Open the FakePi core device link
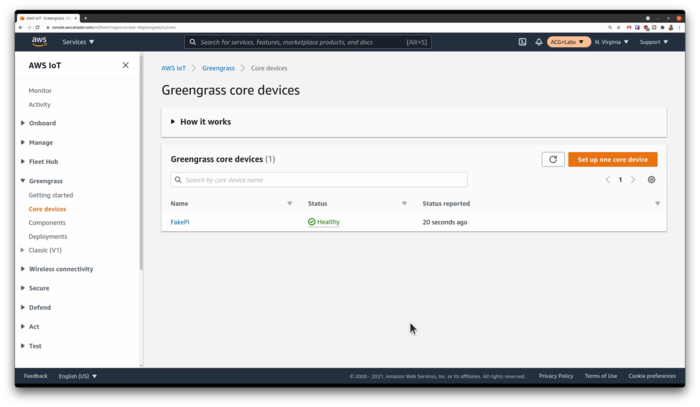Image resolution: width=700 pixels, height=407 pixels. 180,222
